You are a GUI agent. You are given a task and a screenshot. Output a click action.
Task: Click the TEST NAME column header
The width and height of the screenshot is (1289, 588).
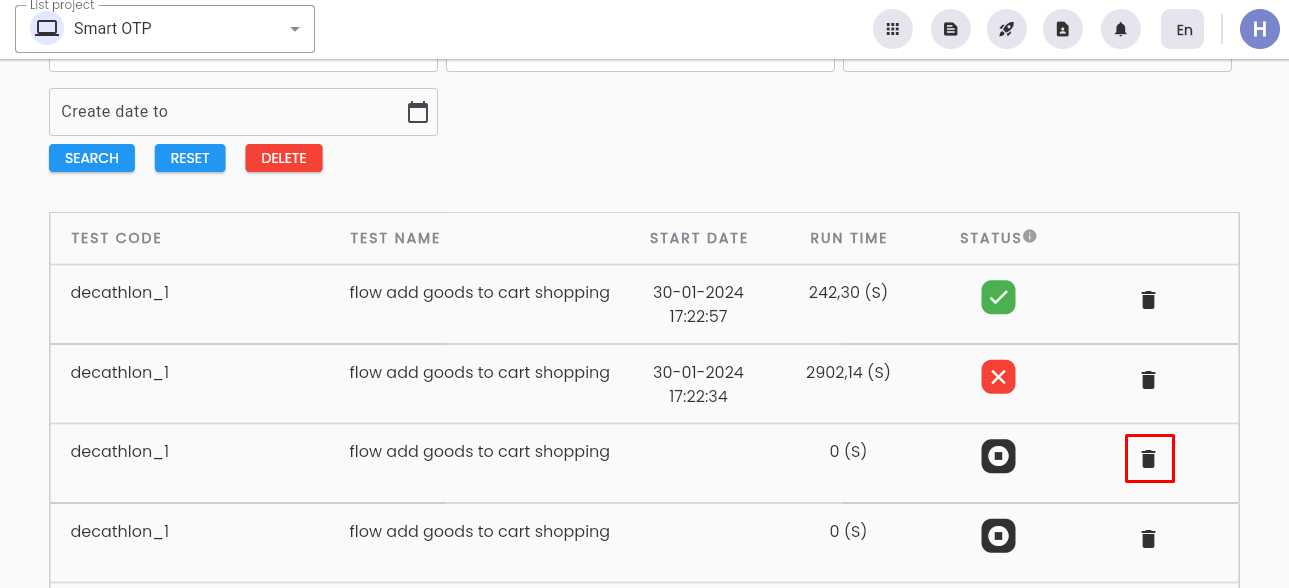[395, 238]
